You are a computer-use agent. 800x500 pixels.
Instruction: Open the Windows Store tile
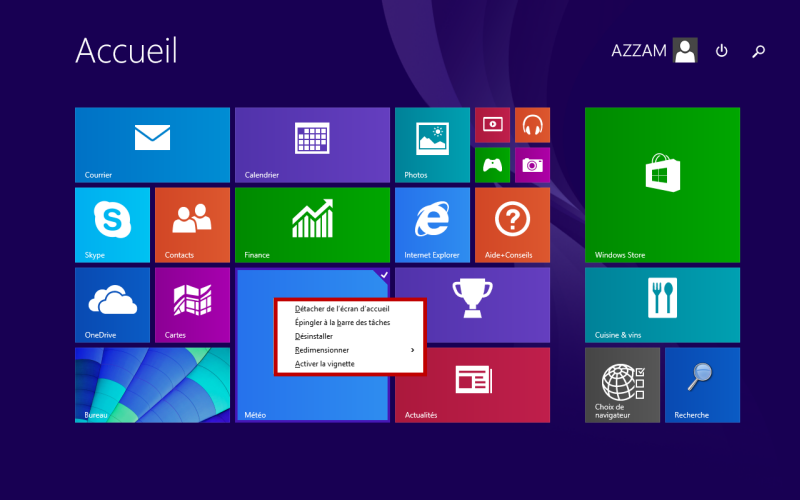click(x=662, y=185)
